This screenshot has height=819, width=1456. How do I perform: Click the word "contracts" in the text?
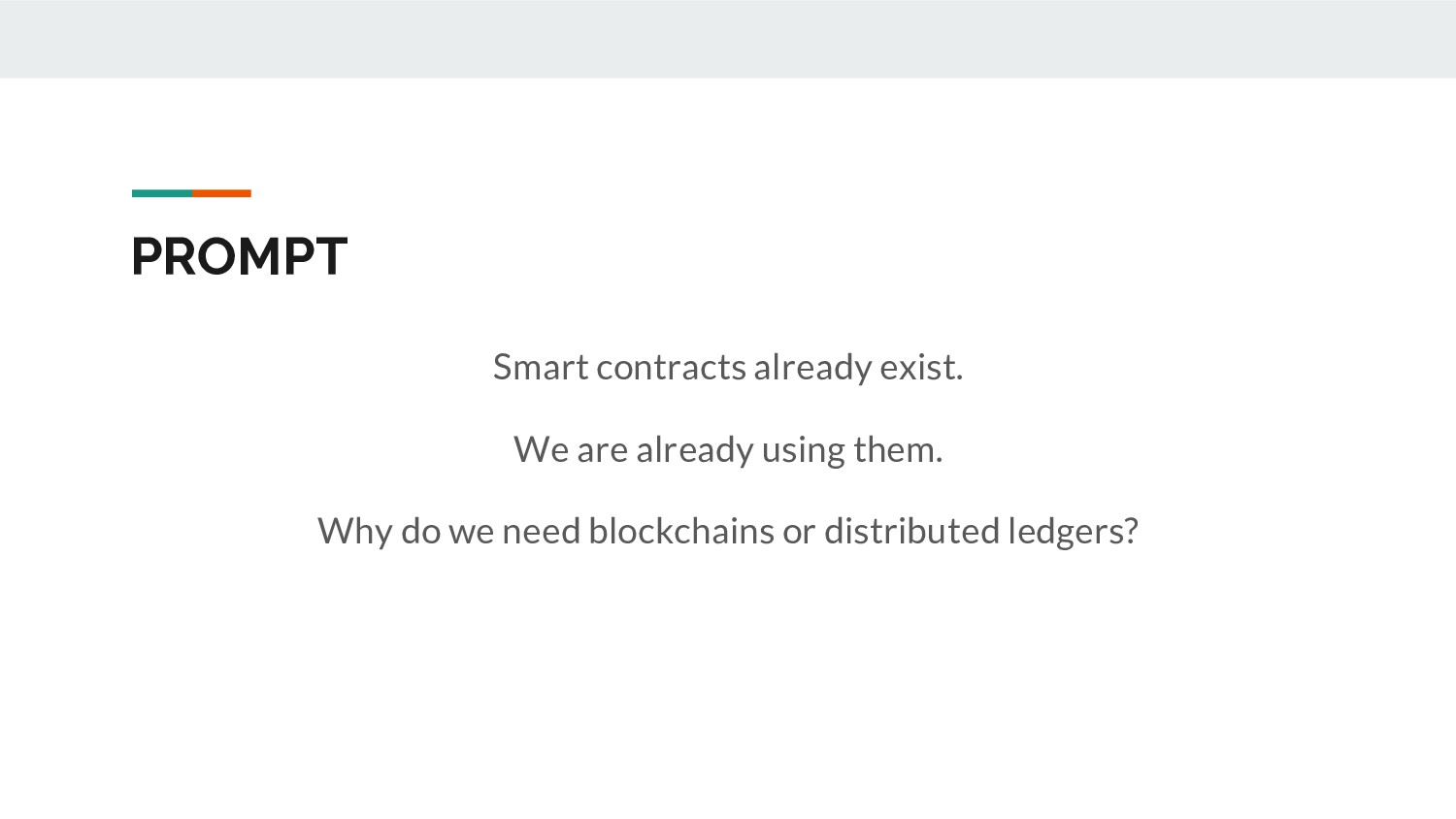point(671,368)
